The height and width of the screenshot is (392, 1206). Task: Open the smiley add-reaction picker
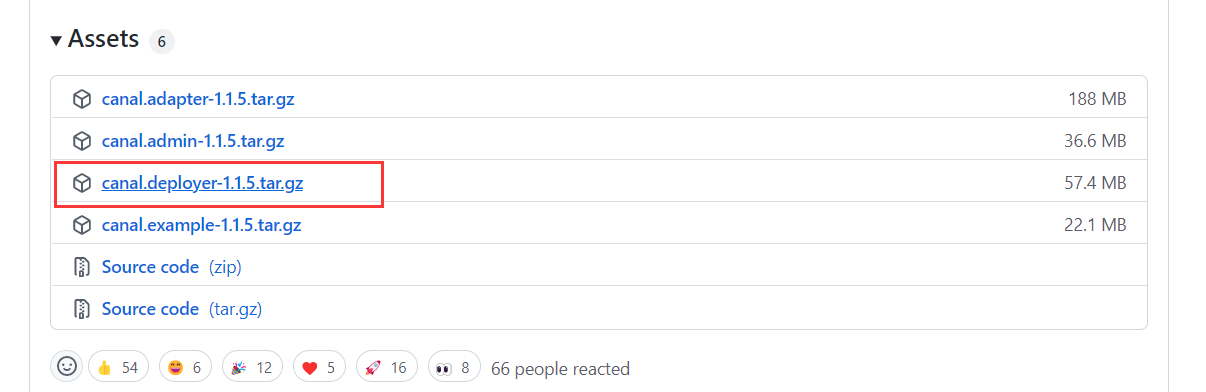pos(67,367)
